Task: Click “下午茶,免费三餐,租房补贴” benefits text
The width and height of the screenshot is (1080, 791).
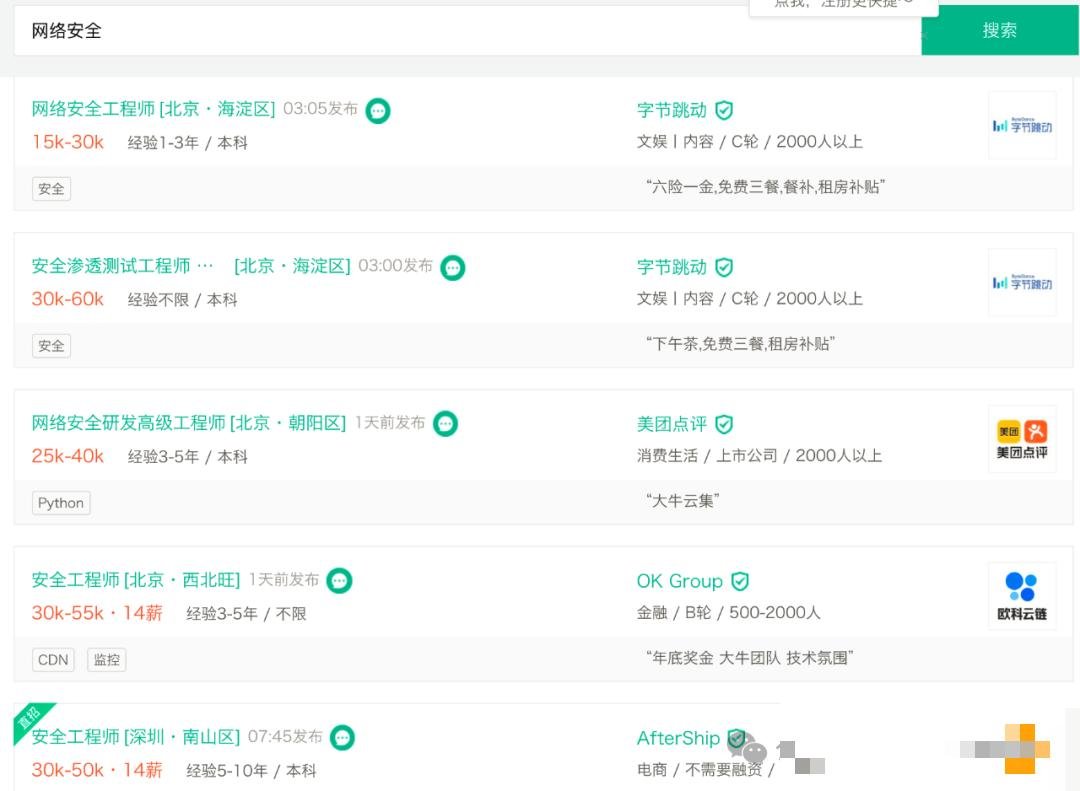Action: point(740,344)
